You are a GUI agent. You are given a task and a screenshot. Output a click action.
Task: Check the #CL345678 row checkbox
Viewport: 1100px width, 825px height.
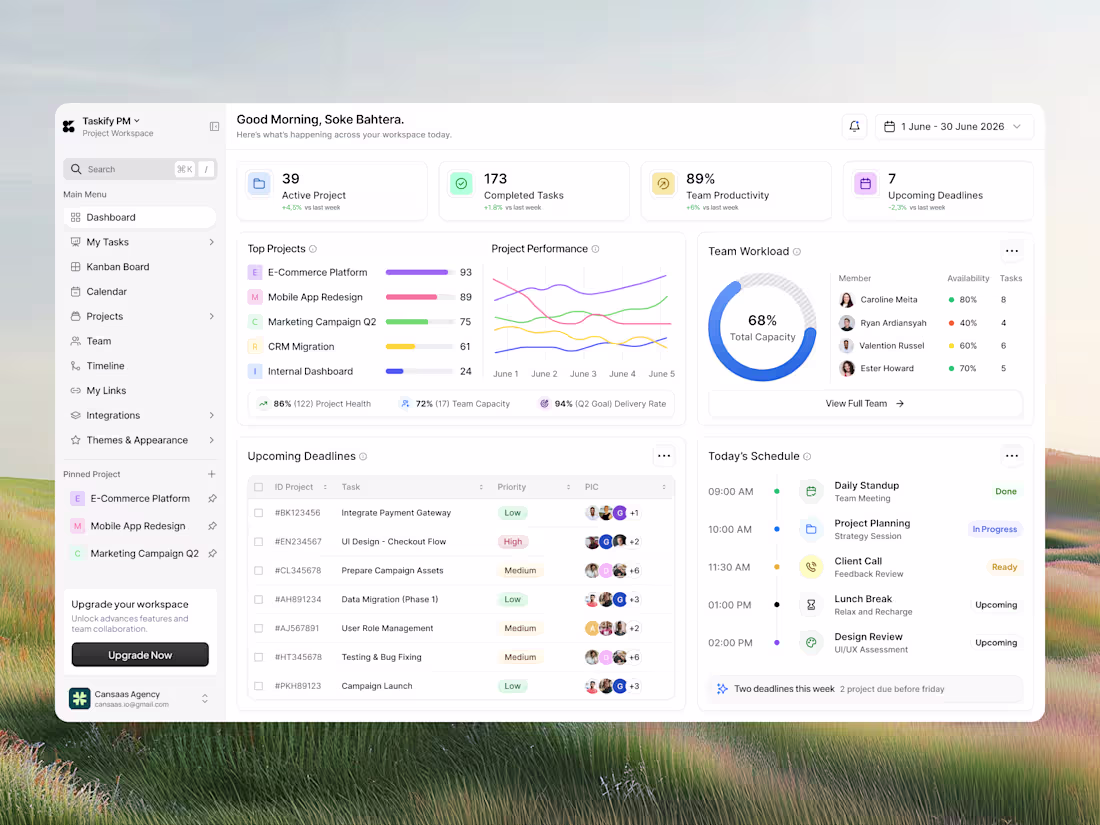point(258,570)
